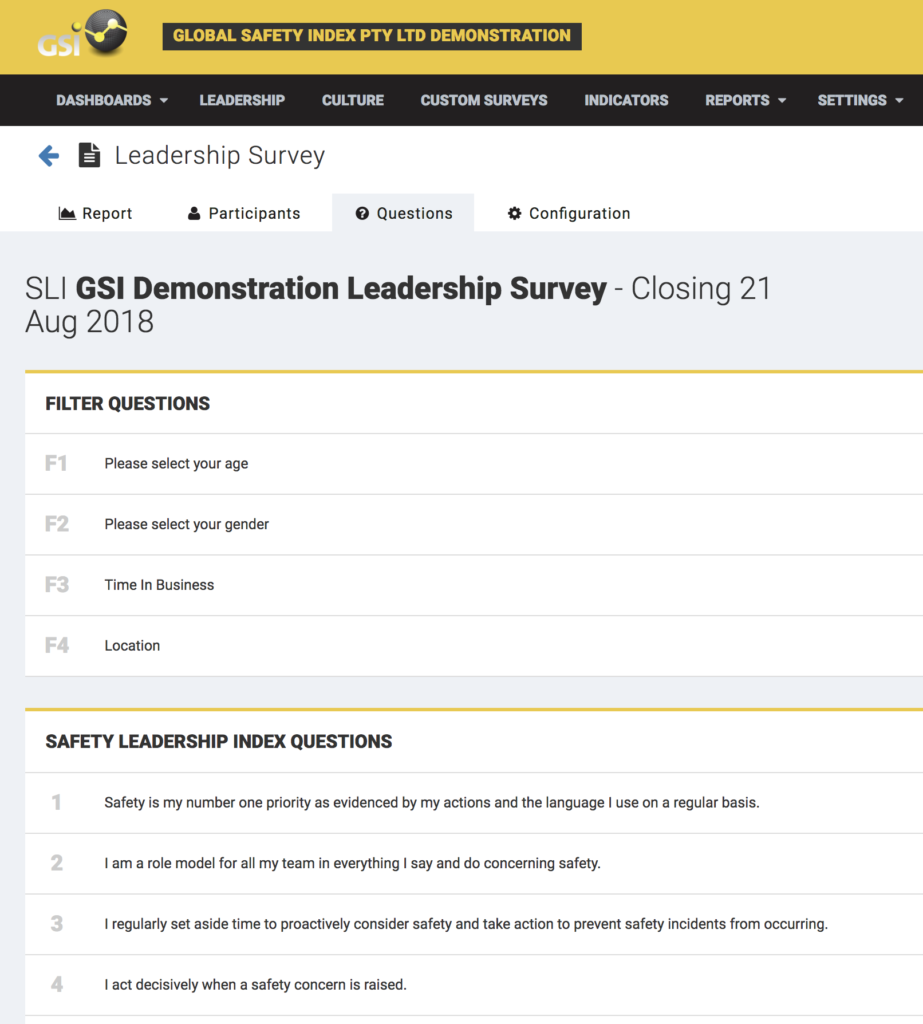Click the F2 question label
Viewport: 923px width, 1024px height.
(56, 524)
